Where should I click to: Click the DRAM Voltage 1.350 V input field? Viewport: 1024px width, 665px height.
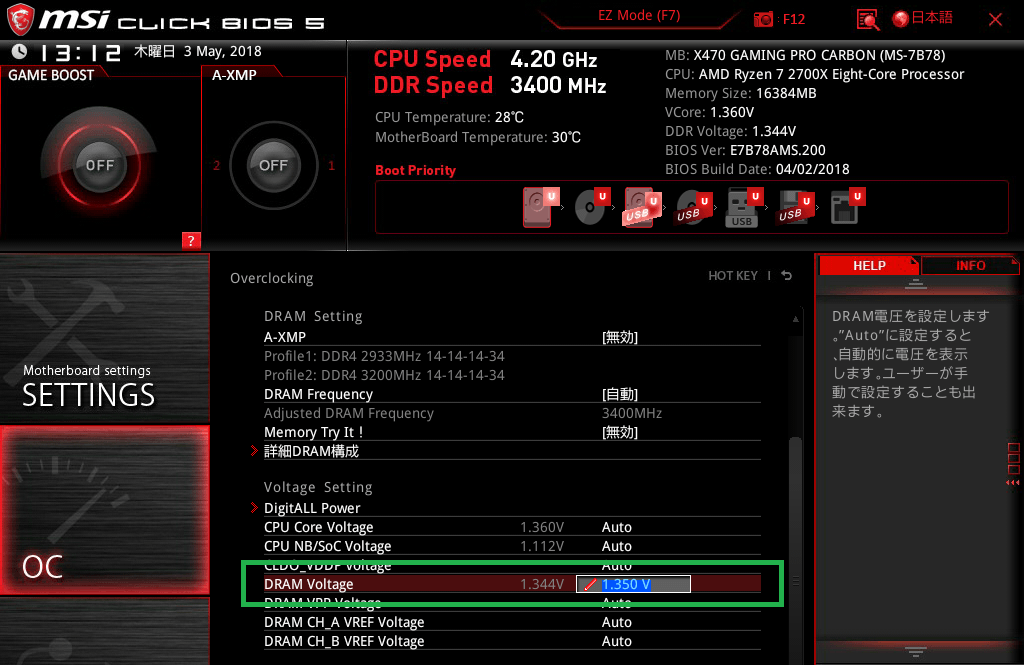[633, 584]
